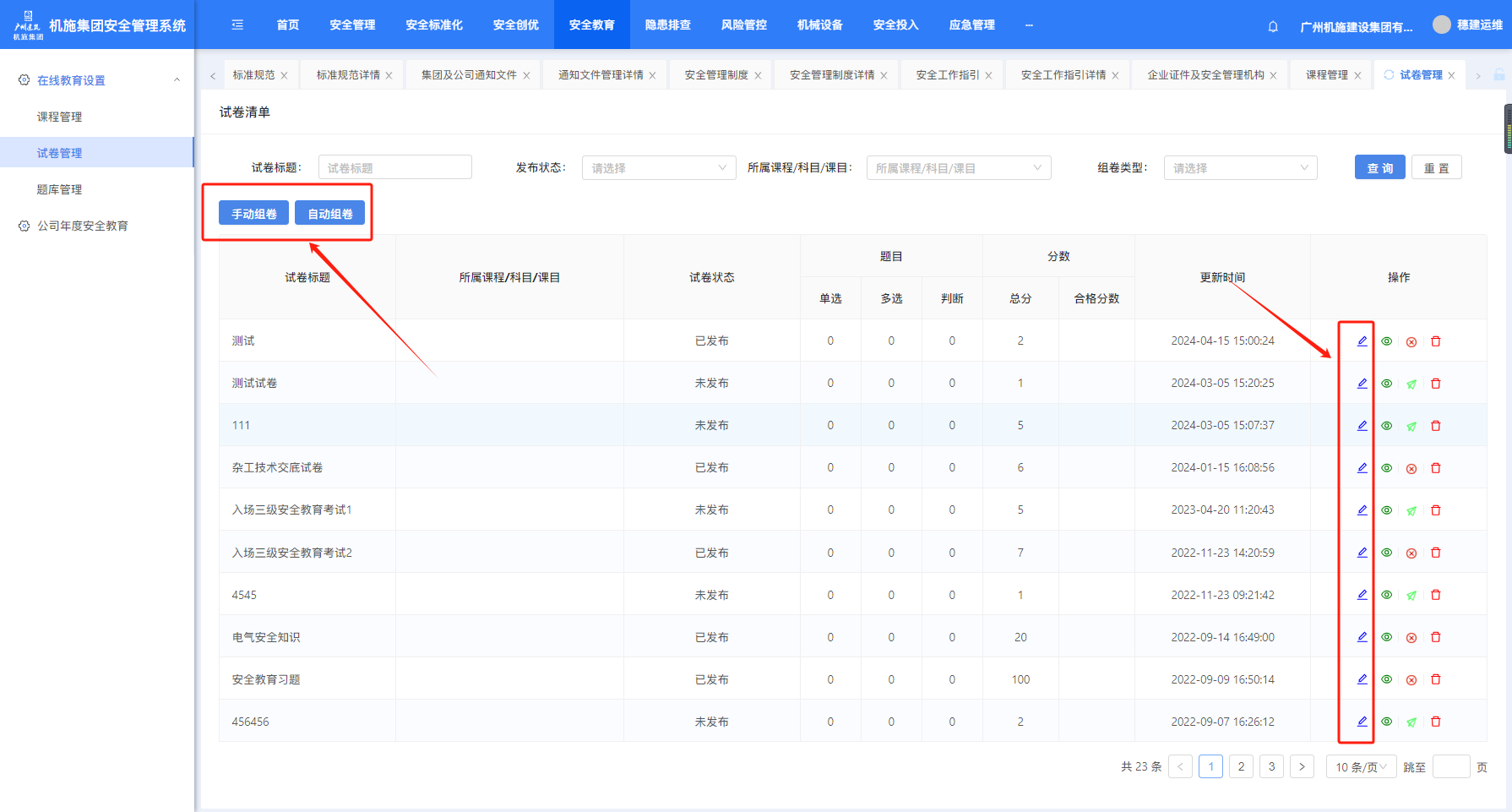Image resolution: width=1512 pixels, height=812 pixels.
Task: Click the edit pencil icon for 测试 row
Action: (1362, 341)
